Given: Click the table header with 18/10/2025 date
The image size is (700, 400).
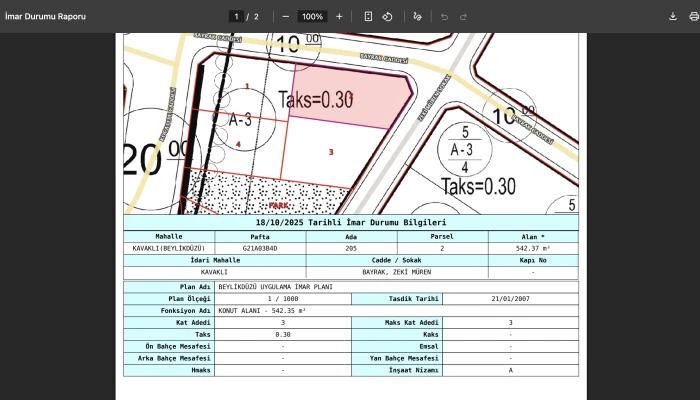Looking at the screenshot, I should point(350,223).
